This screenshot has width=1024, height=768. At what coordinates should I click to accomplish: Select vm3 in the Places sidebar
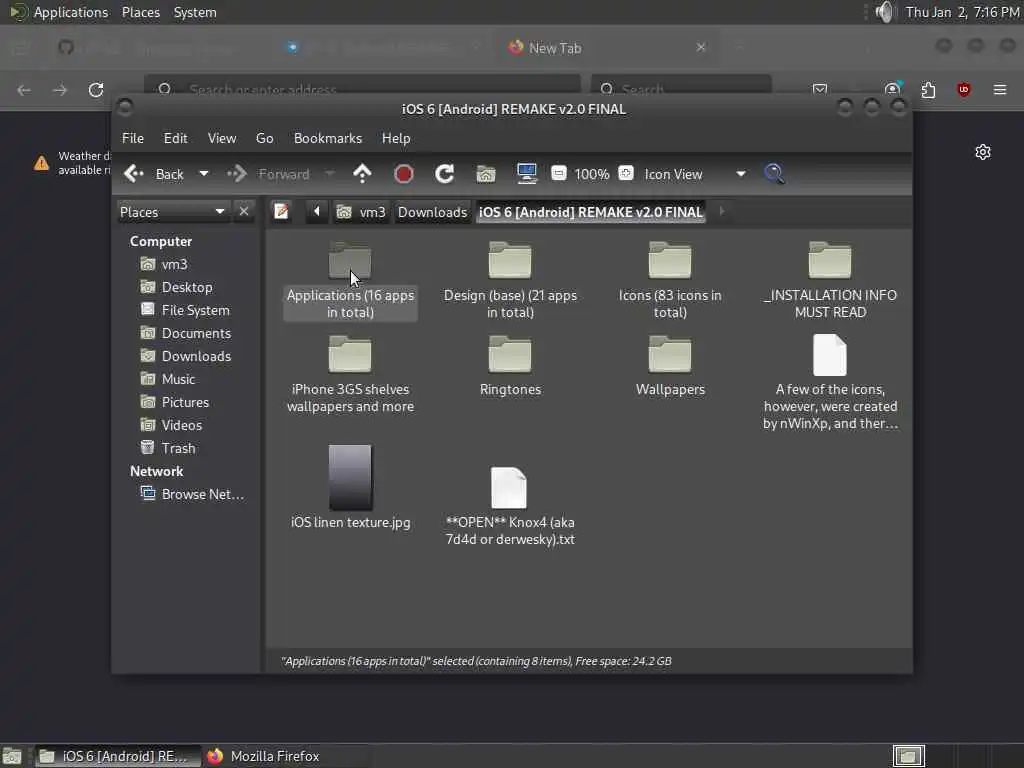click(x=165, y=264)
